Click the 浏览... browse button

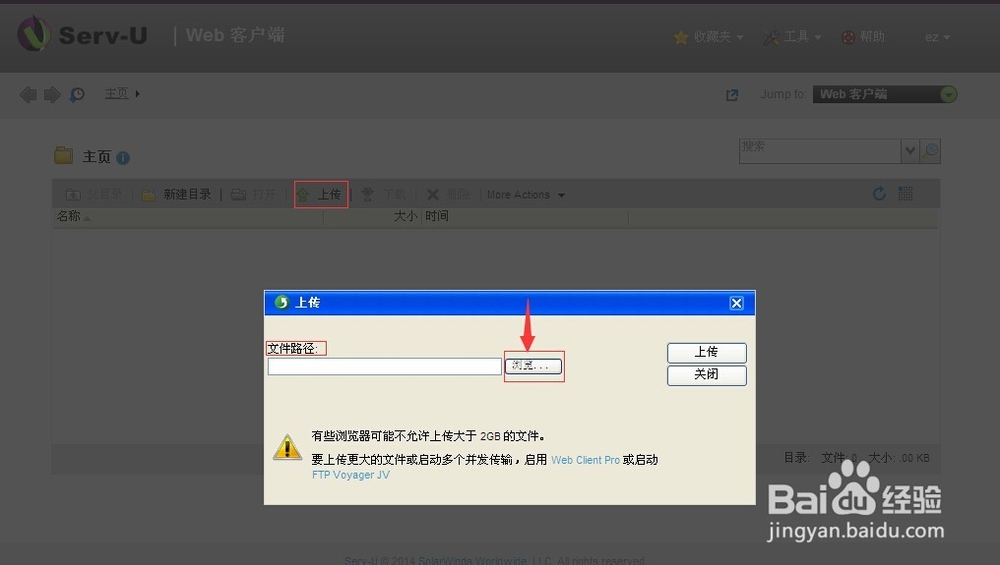533,366
